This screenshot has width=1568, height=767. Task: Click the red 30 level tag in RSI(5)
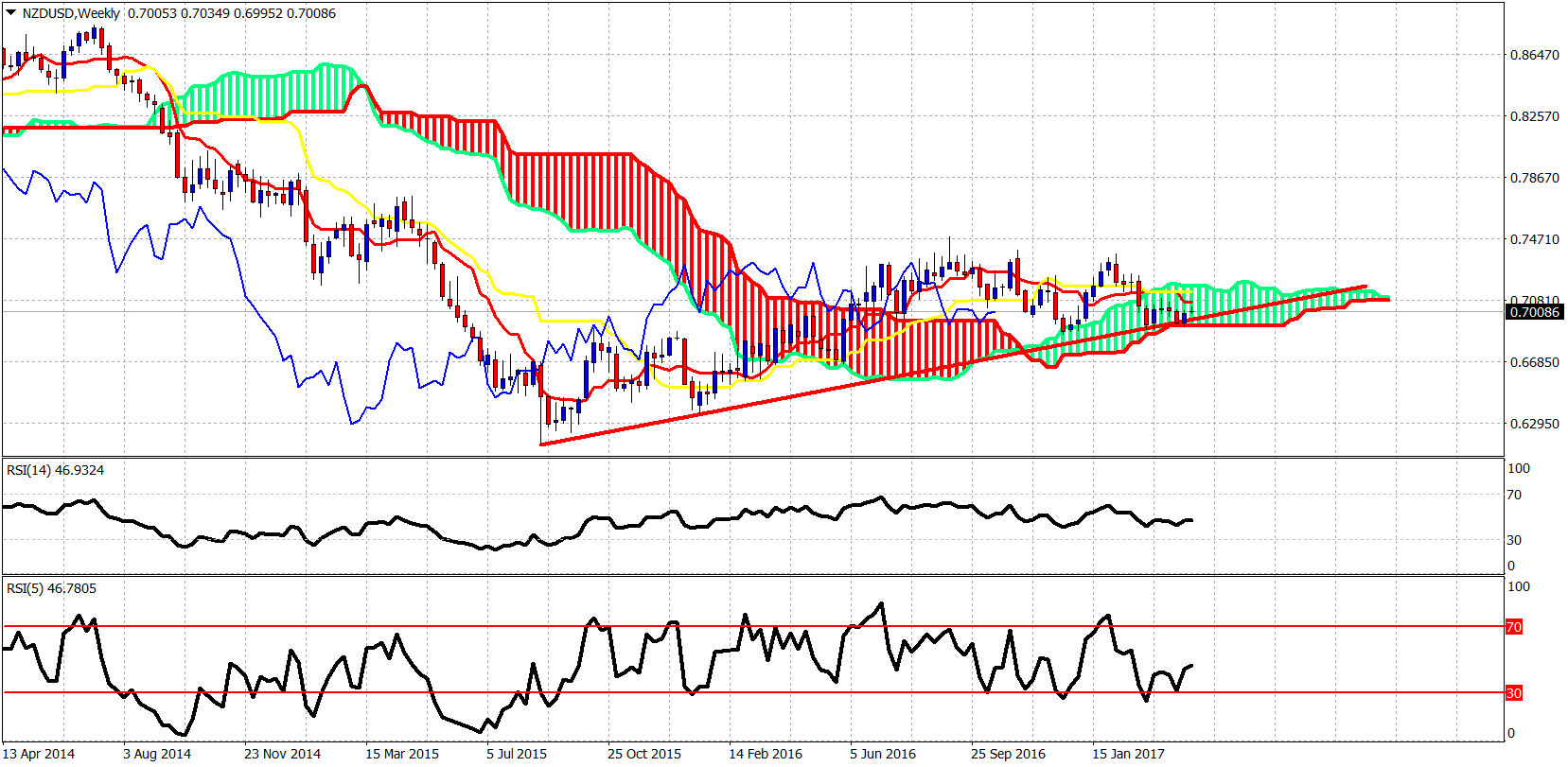1514,693
